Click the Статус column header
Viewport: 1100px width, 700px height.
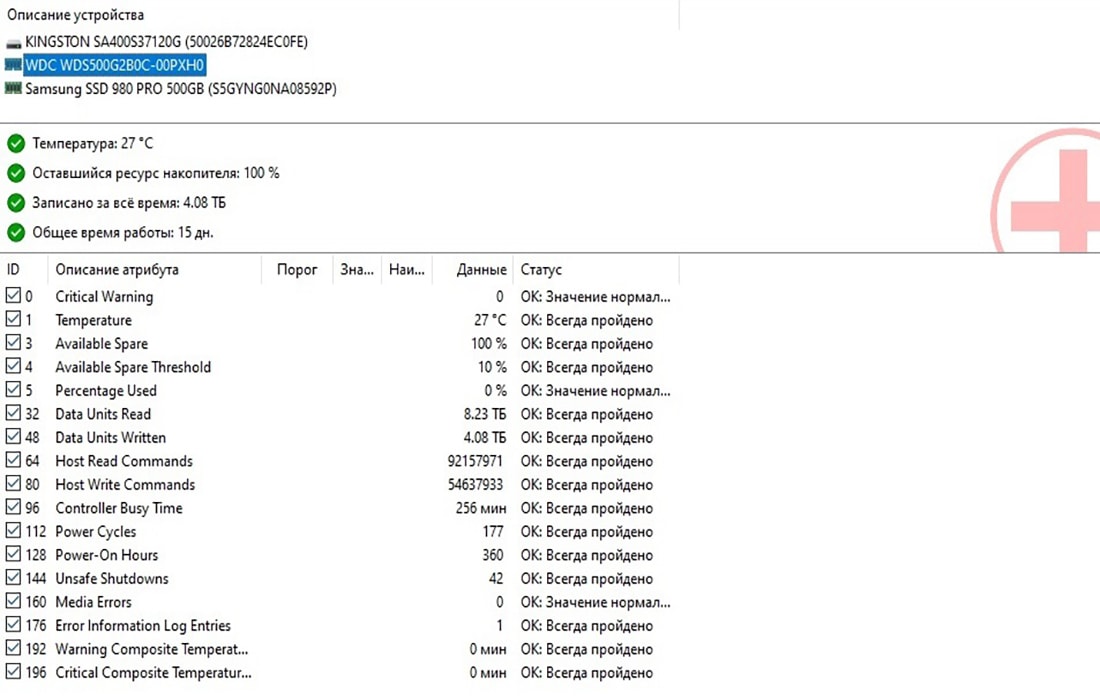pos(541,270)
